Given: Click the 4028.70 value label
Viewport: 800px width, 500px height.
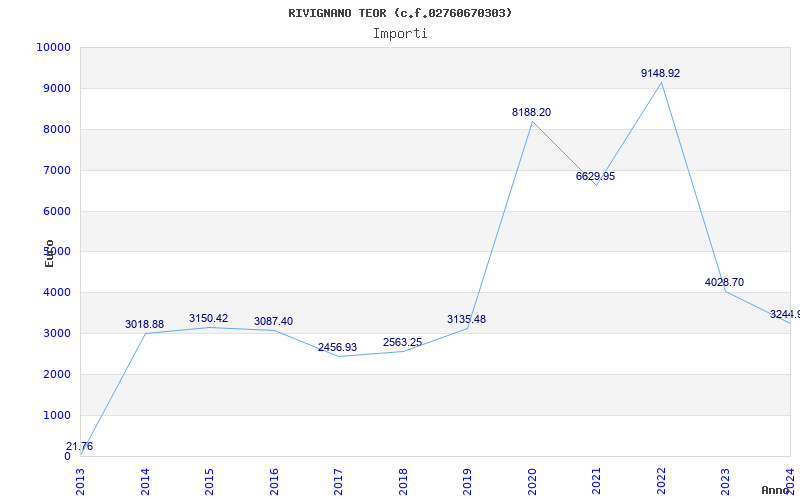Looking at the screenshot, I should 724,283.
